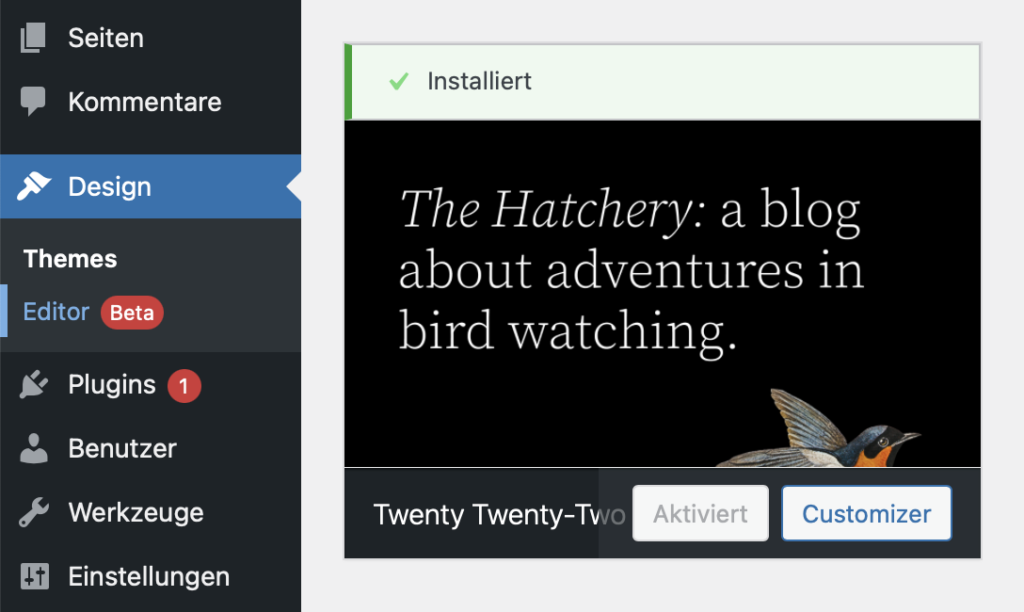The image size is (1024, 612).
Task: Click the Kommentare speech bubble icon
Action: click(33, 102)
